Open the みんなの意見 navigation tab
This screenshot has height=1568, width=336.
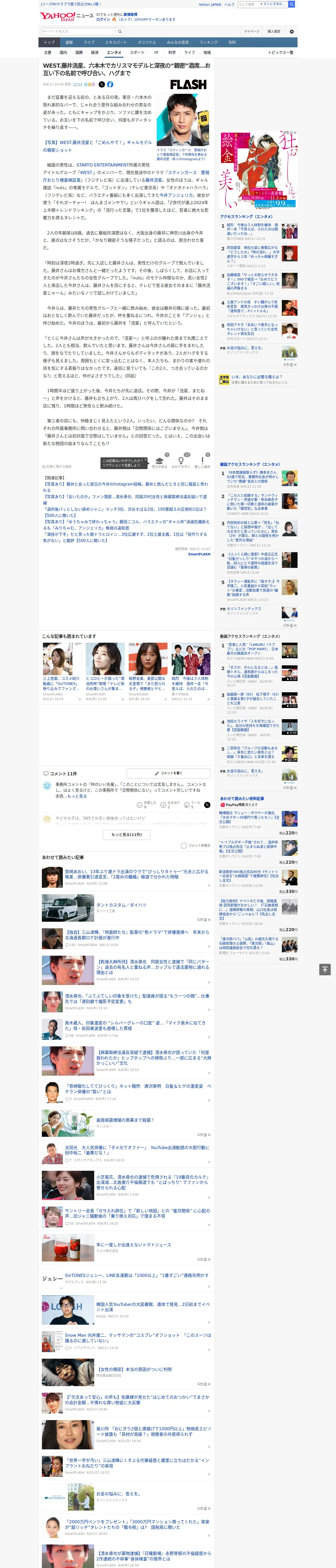(177, 43)
